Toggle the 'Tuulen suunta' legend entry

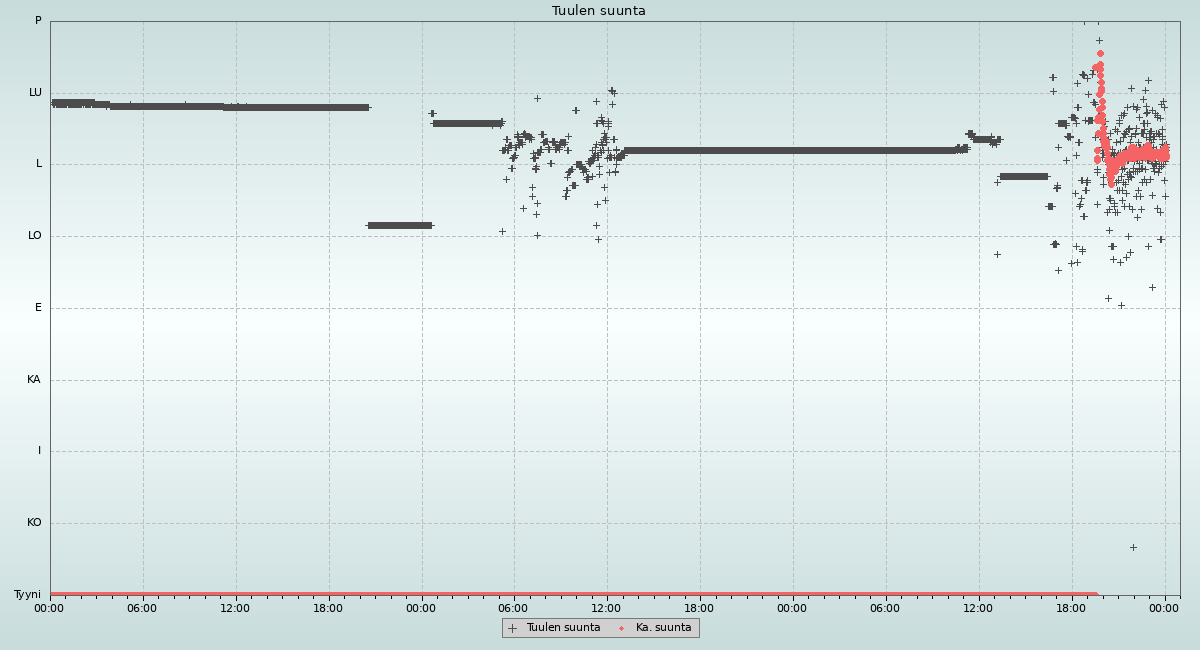(x=563, y=628)
